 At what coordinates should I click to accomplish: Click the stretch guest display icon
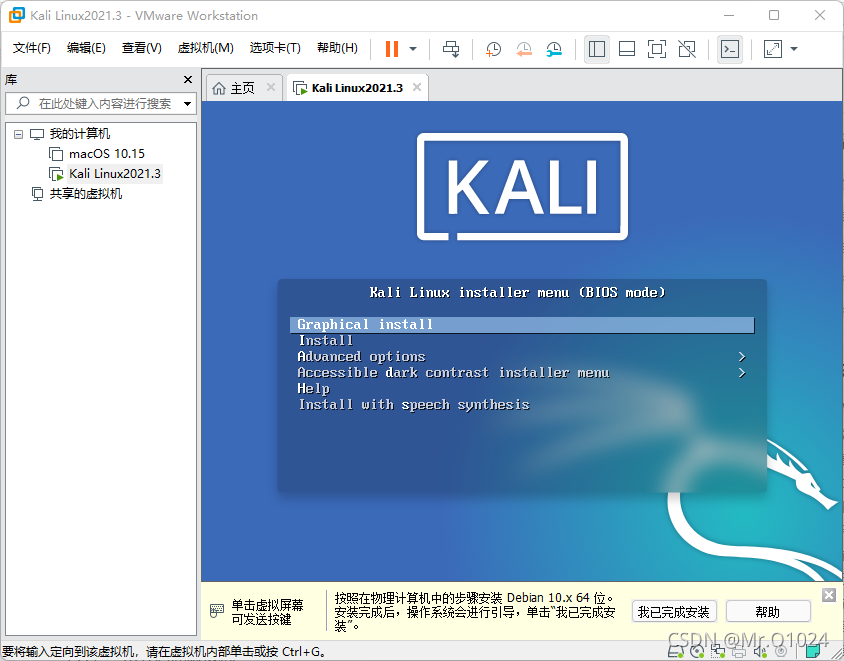(x=772, y=49)
